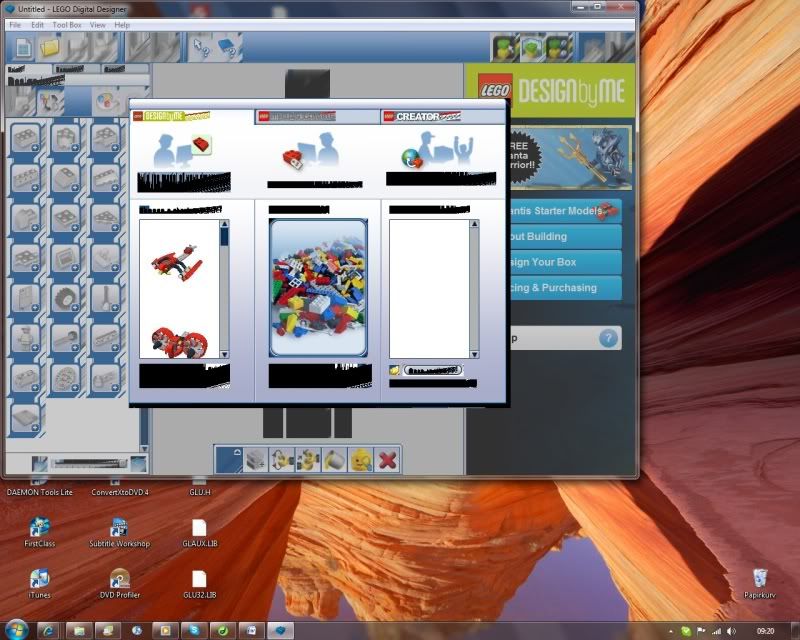
Task: Click the brick palette scrollbar down arrow
Action: tap(144, 449)
